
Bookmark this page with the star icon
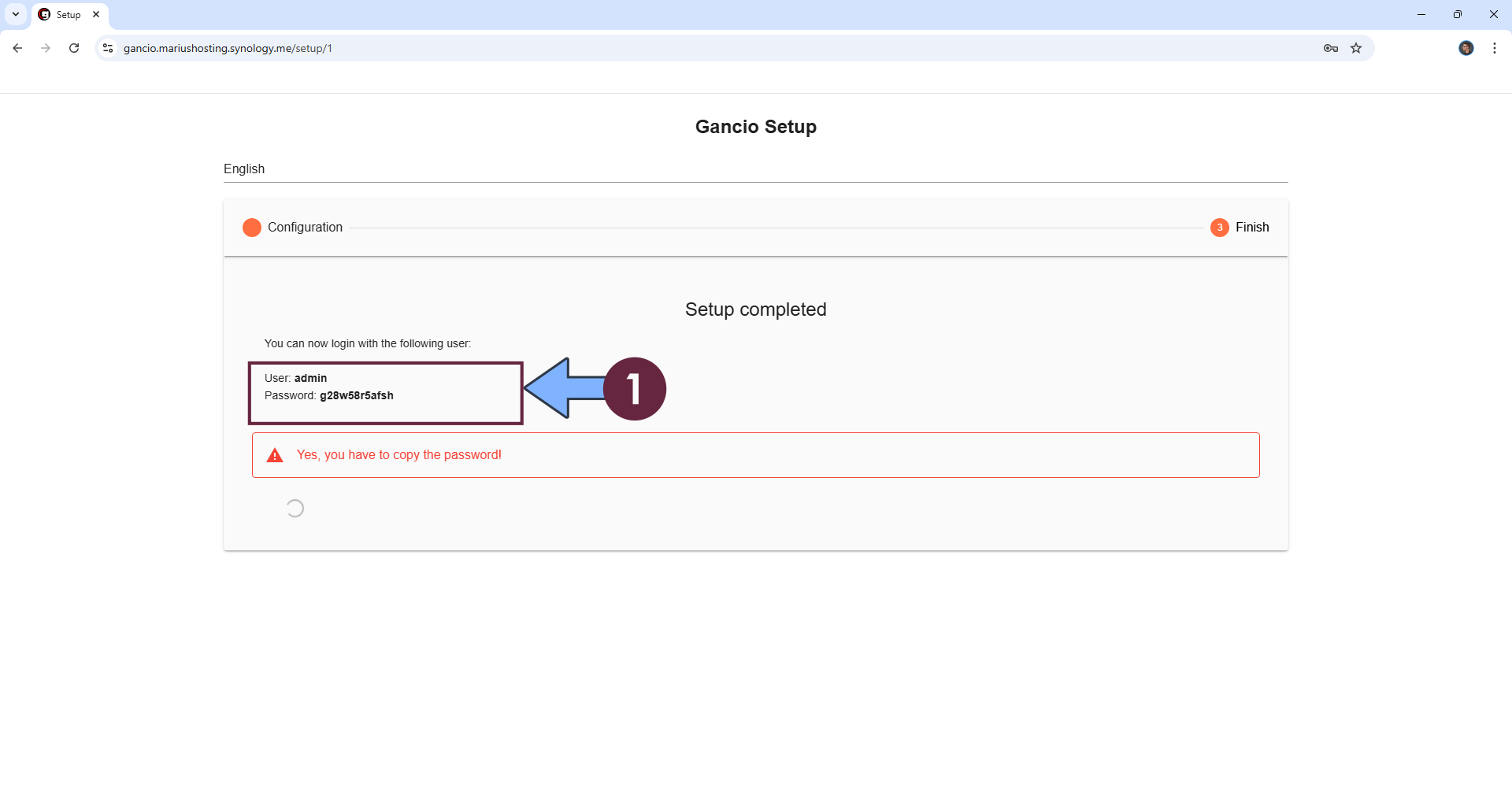[x=1356, y=48]
